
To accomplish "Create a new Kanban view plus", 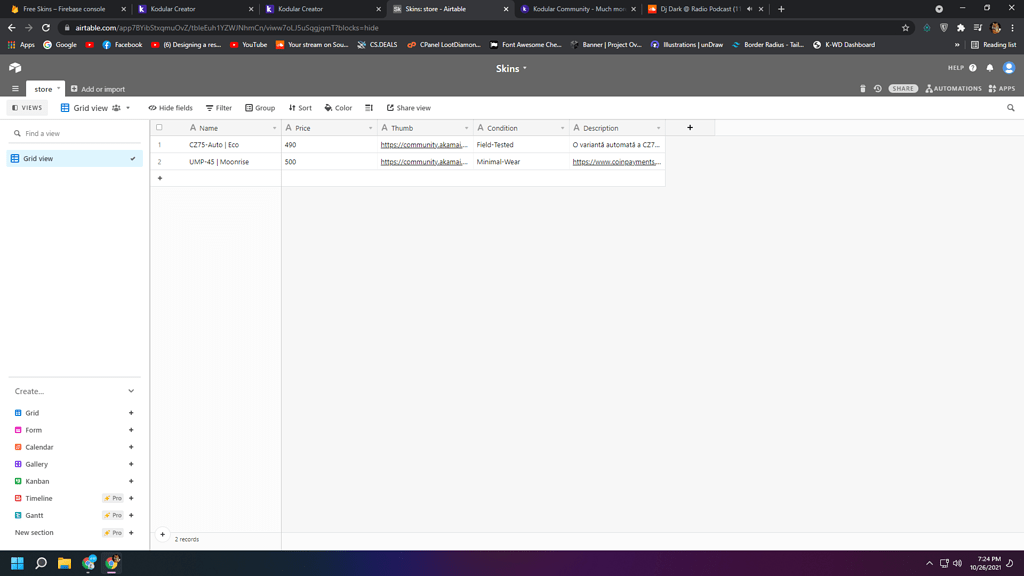I will pos(131,481).
